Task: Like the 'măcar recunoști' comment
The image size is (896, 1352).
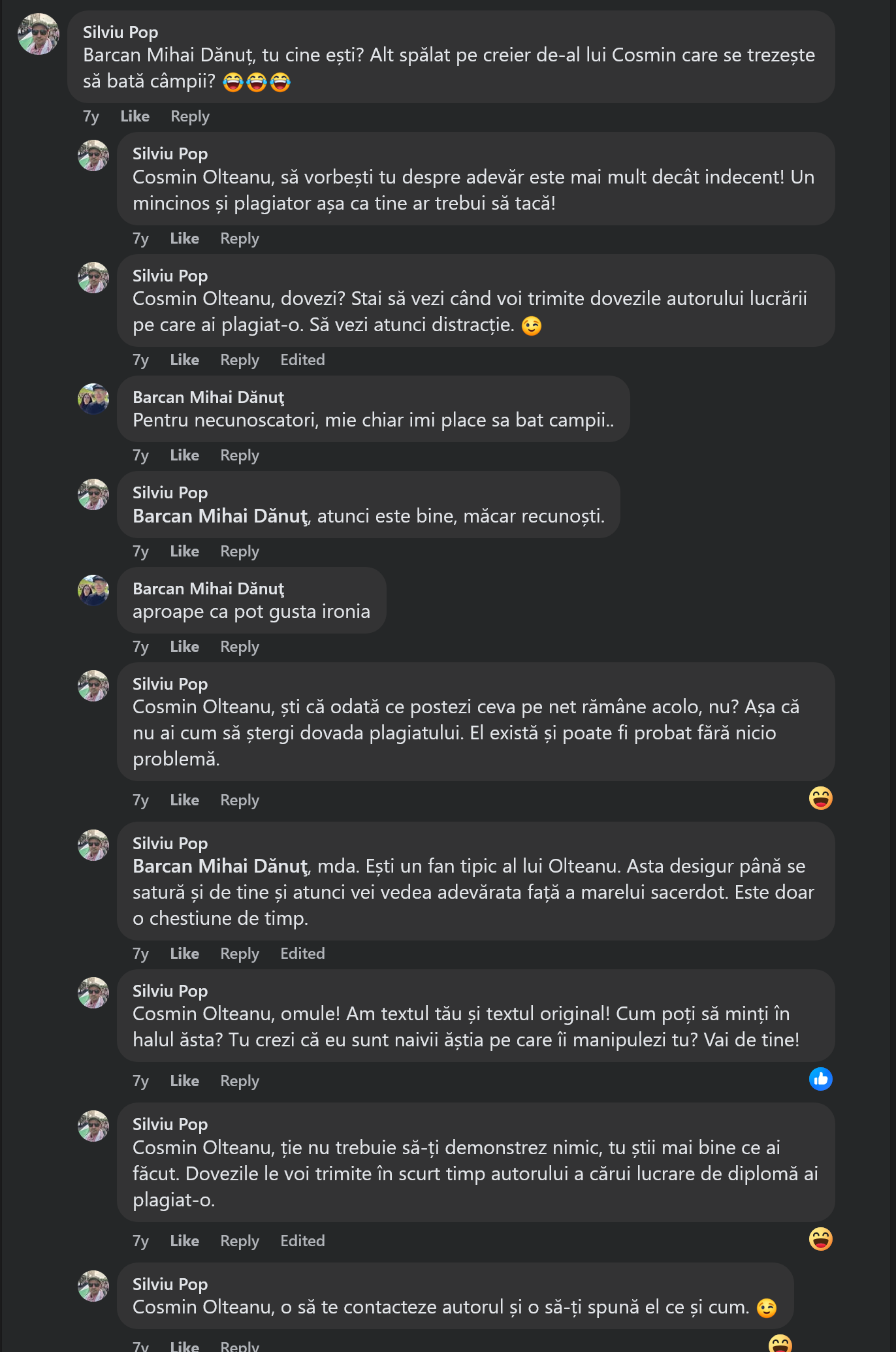Action: [x=184, y=551]
